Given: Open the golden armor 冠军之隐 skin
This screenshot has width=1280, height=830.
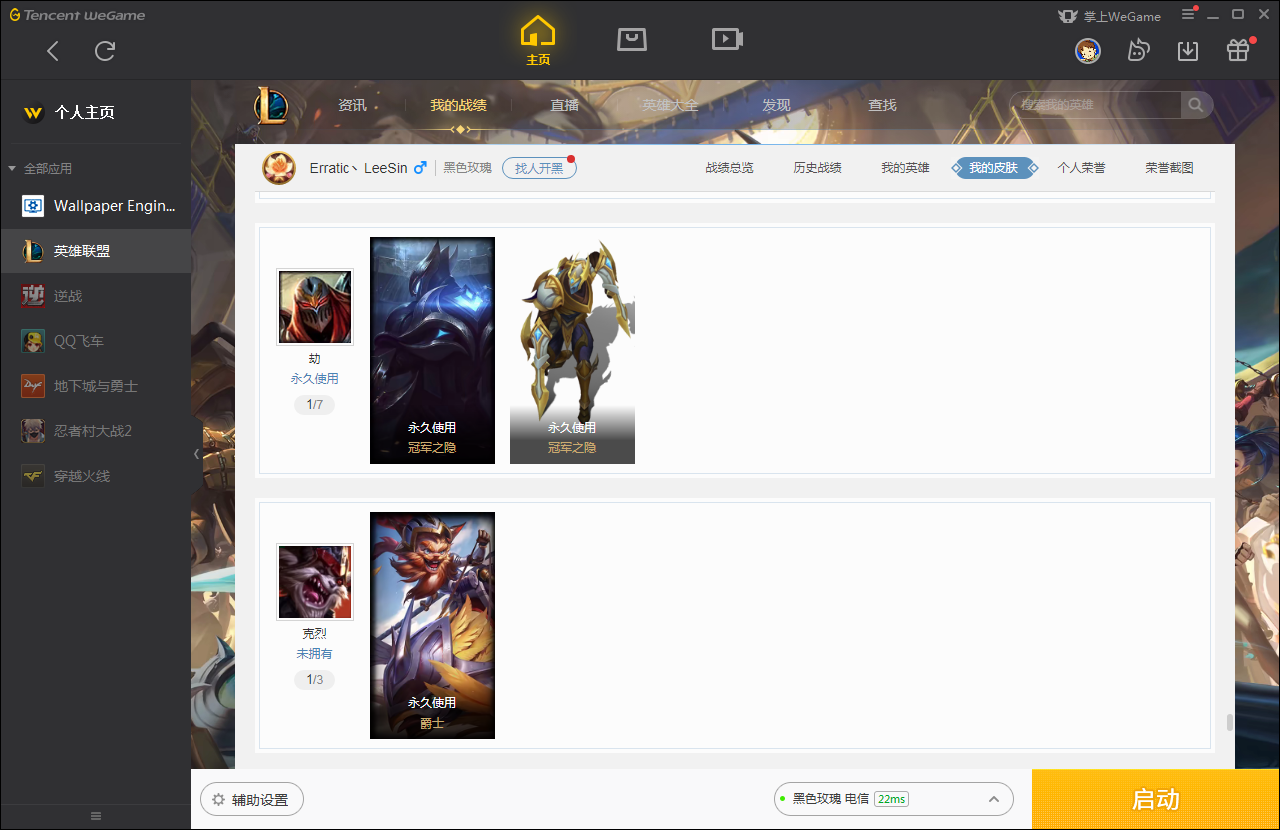Looking at the screenshot, I should (x=572, y=350).
